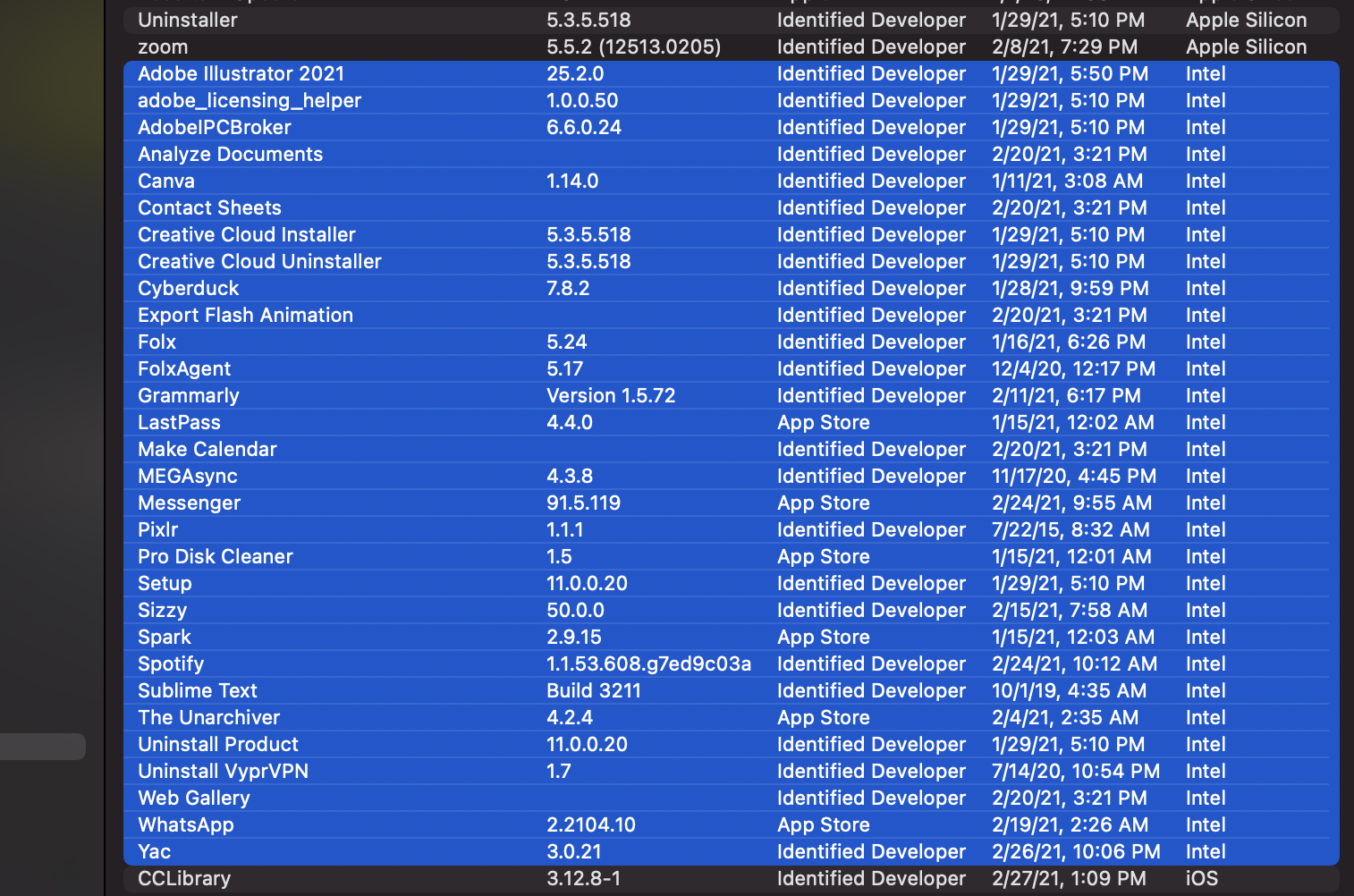
Task: Select the Yac row
Action: tap(732, 851)
